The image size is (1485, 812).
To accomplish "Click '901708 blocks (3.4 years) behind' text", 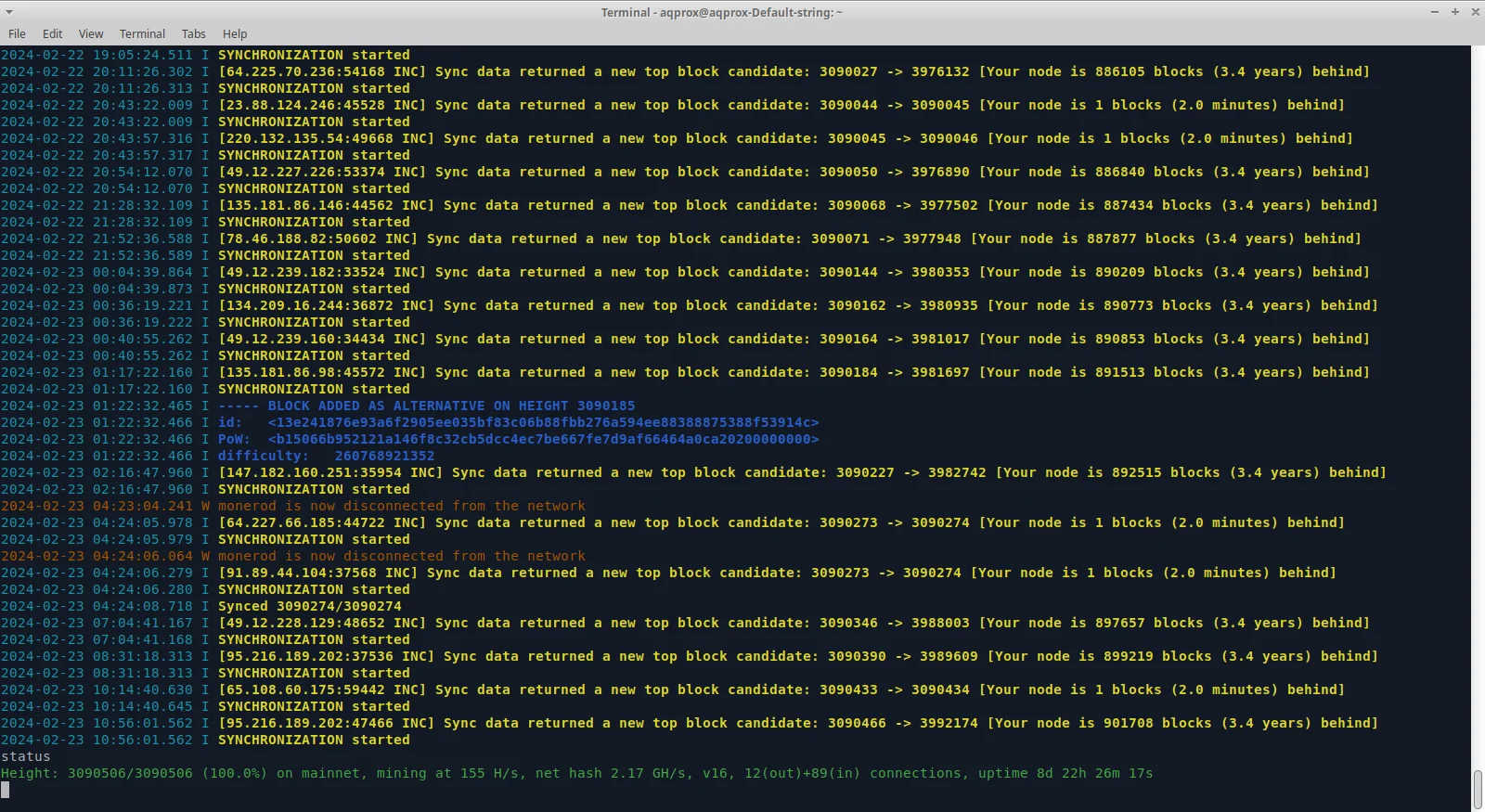I will (1237, 723).
